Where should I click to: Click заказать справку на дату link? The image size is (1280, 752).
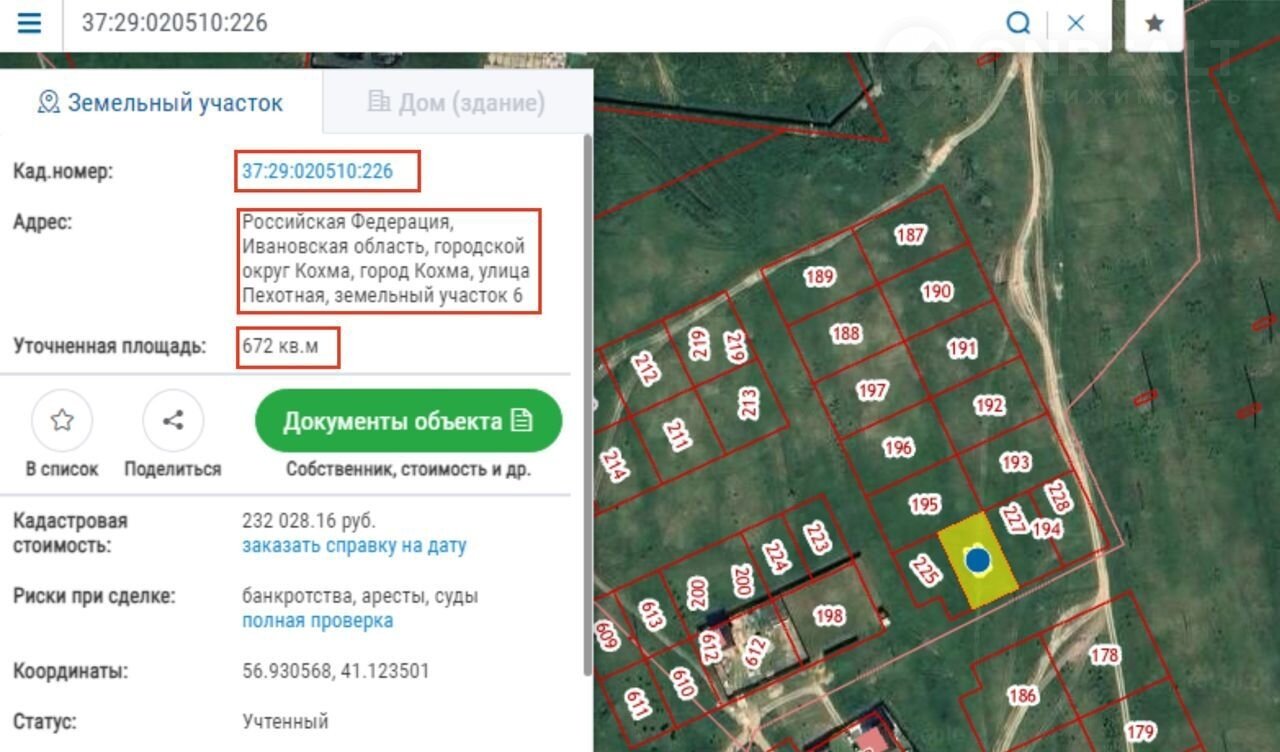pyautogui.click(x=354, y=546)
